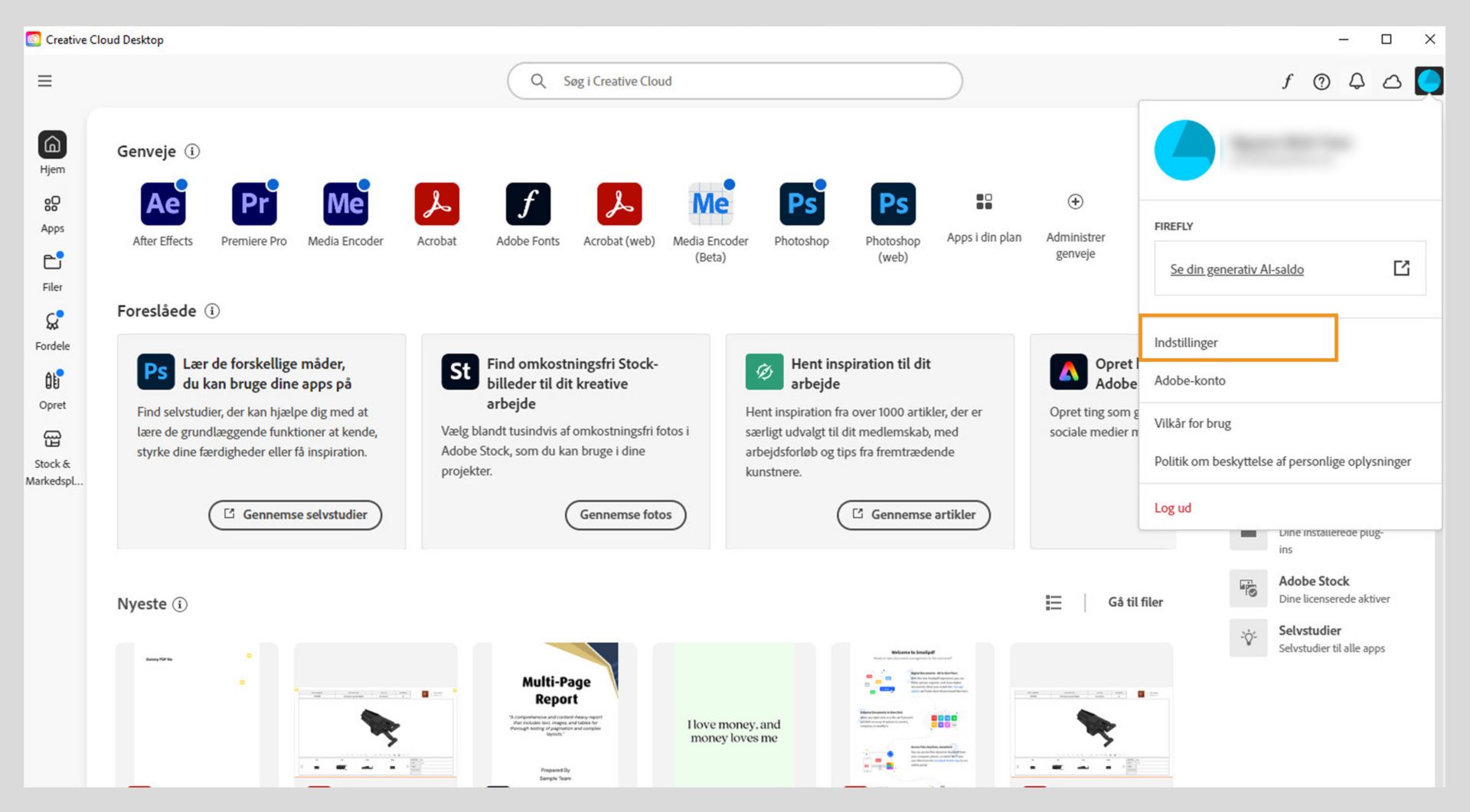Screen dimensions: 1470x812
Task: Open Media Encoder (Beta) shortcut
Action: click(x=710, y=204)
